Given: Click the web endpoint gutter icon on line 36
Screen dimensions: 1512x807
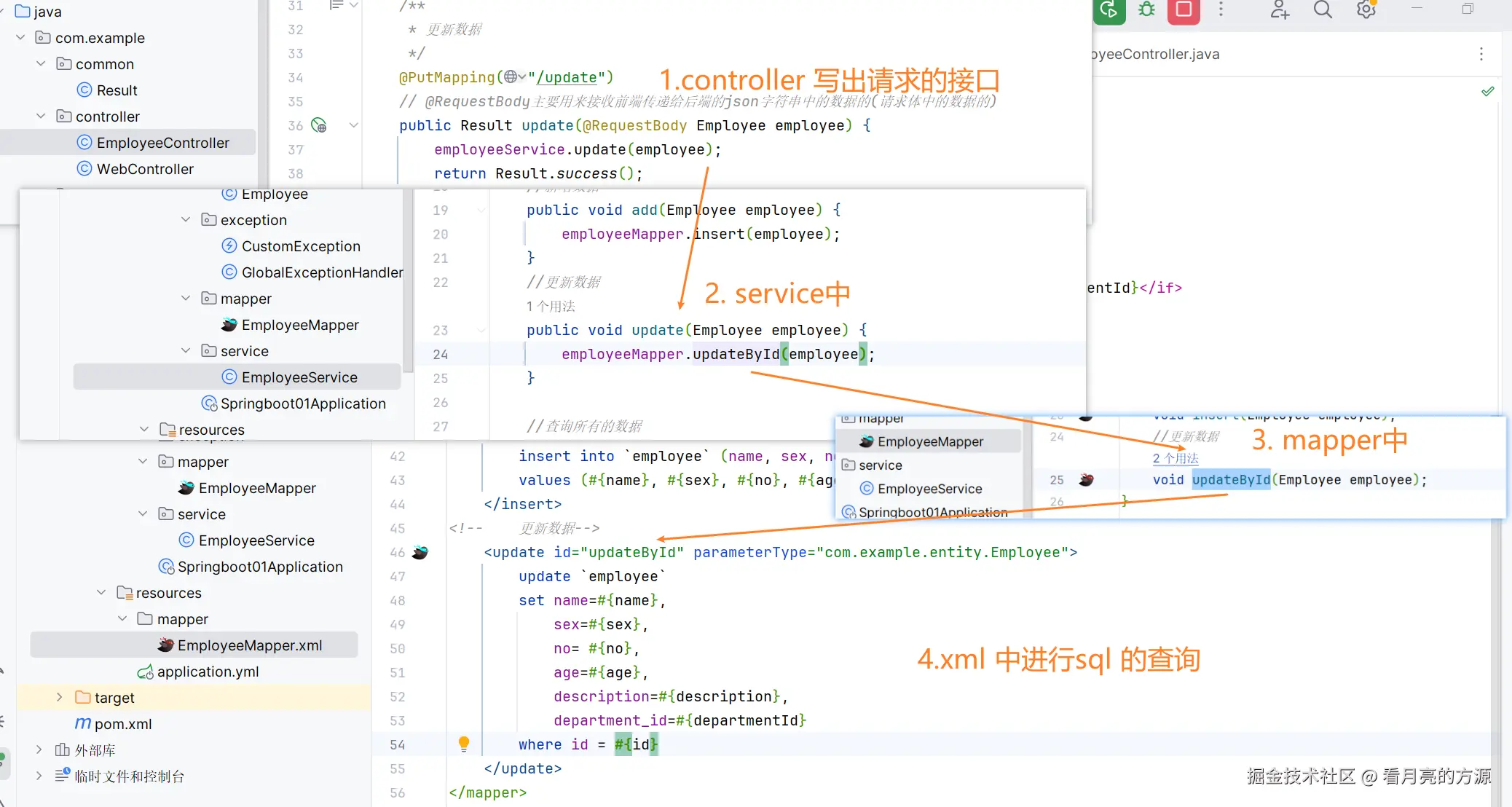Looking at the screenshot, I should coord(319,125).
